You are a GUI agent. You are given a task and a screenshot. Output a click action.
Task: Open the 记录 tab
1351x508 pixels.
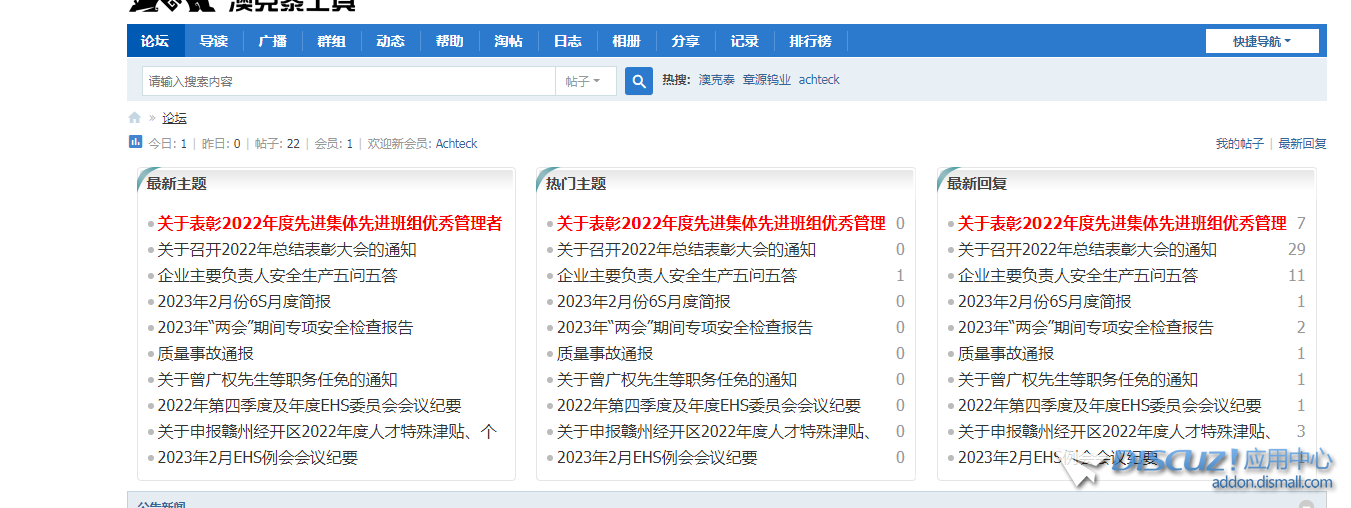click(x=745, y=41)
